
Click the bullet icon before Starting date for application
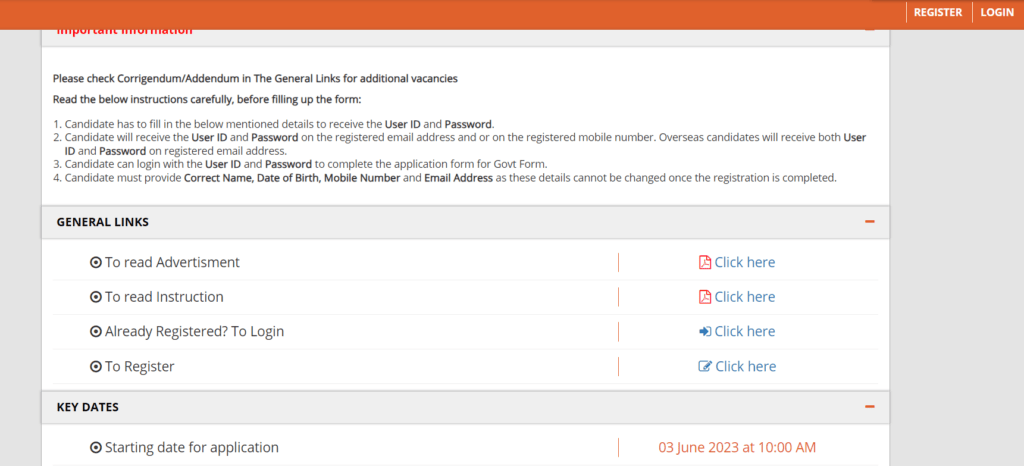(95, 448)
